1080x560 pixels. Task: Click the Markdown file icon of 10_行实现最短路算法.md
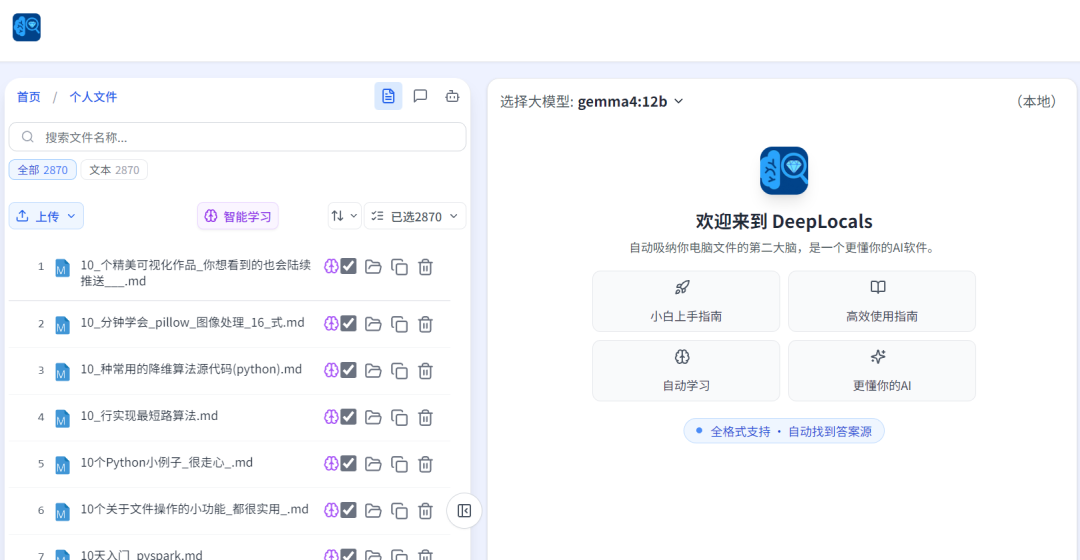(x=62, y=418)
